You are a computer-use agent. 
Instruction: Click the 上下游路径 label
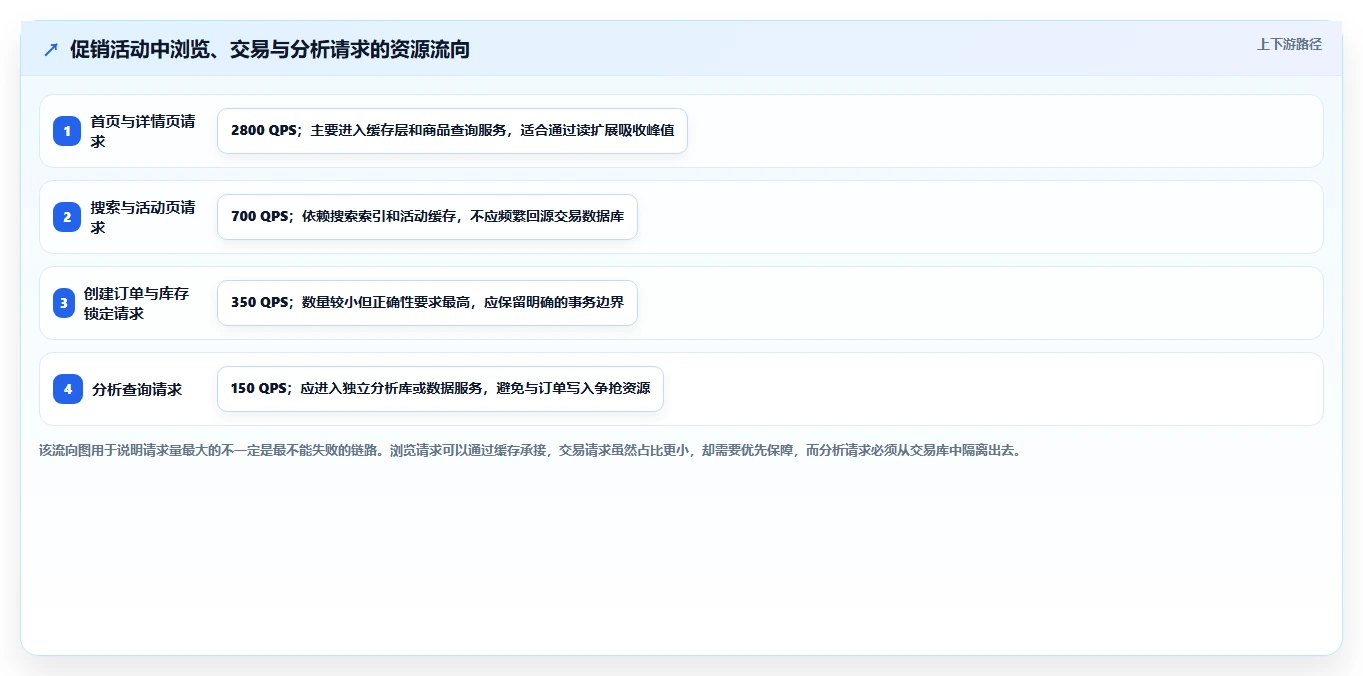pyautogui.click(x=1289, y=44)
